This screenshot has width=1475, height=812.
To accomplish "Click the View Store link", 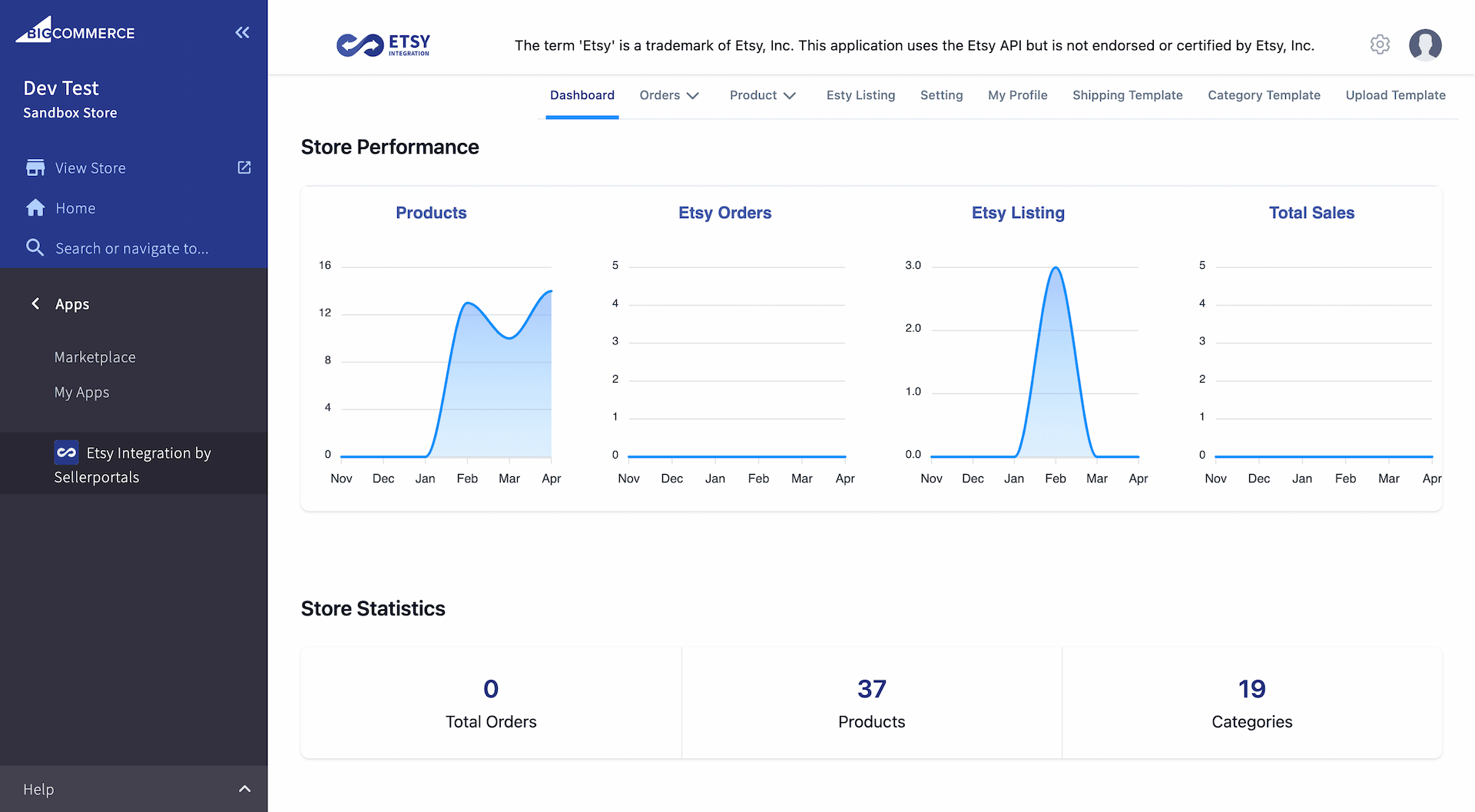I will pyautogui.click(x=91, y=168).
